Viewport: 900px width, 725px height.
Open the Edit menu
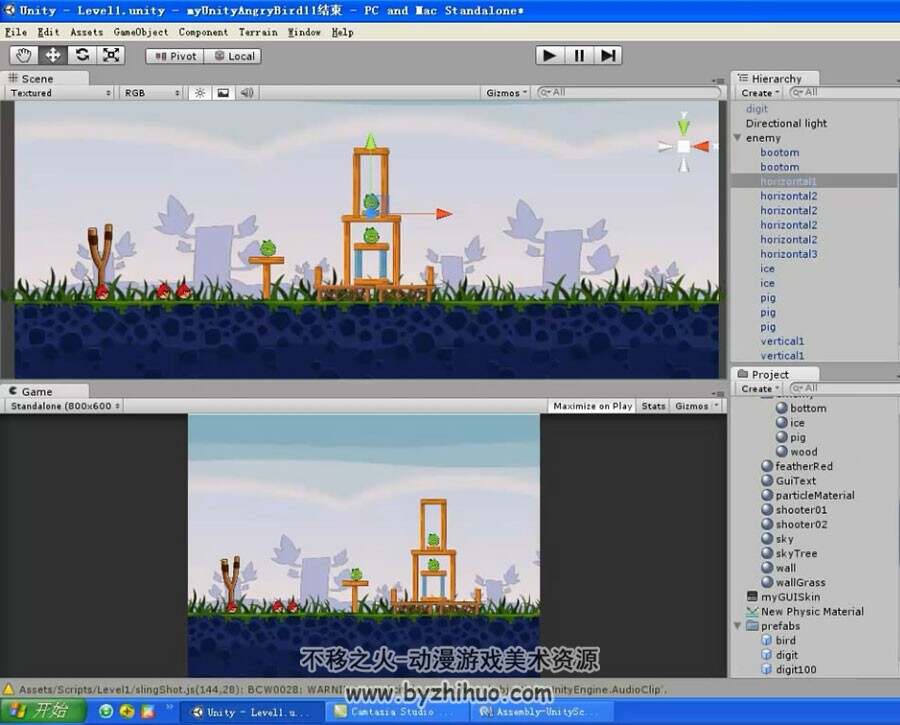[48, 32]
